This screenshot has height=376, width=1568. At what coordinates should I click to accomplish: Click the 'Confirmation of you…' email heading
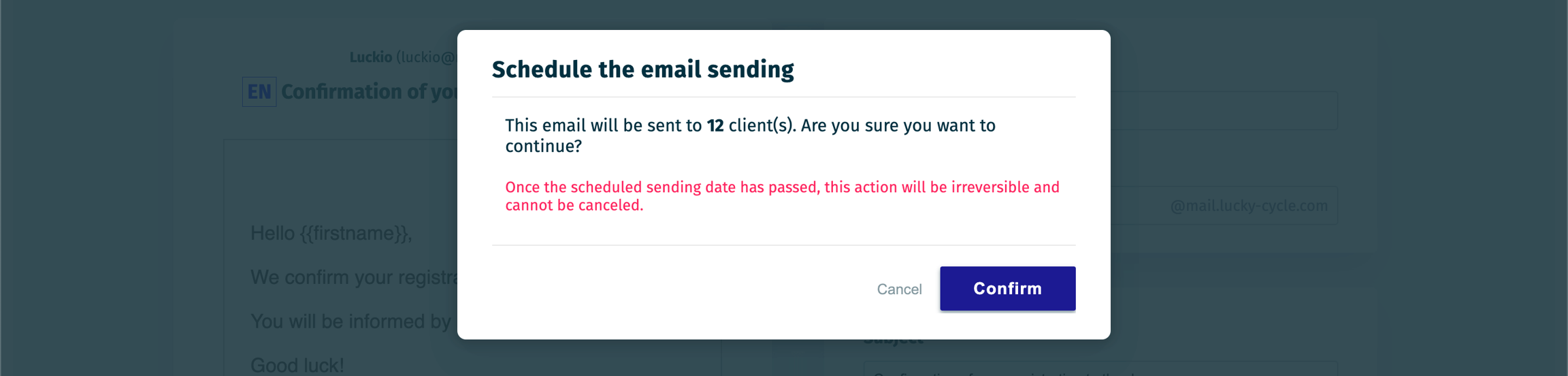pos(369,92)
